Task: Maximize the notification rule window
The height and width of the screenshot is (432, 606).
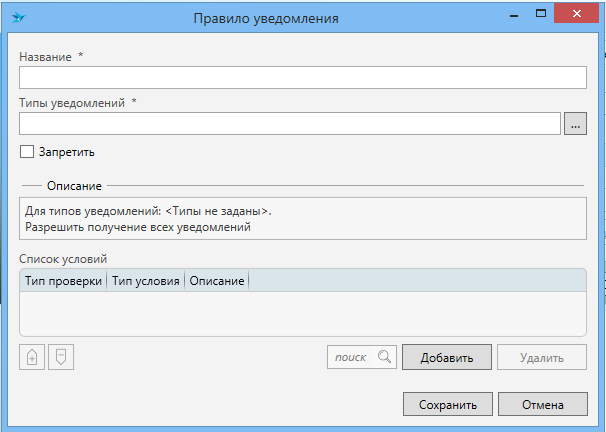Action: 538,14
